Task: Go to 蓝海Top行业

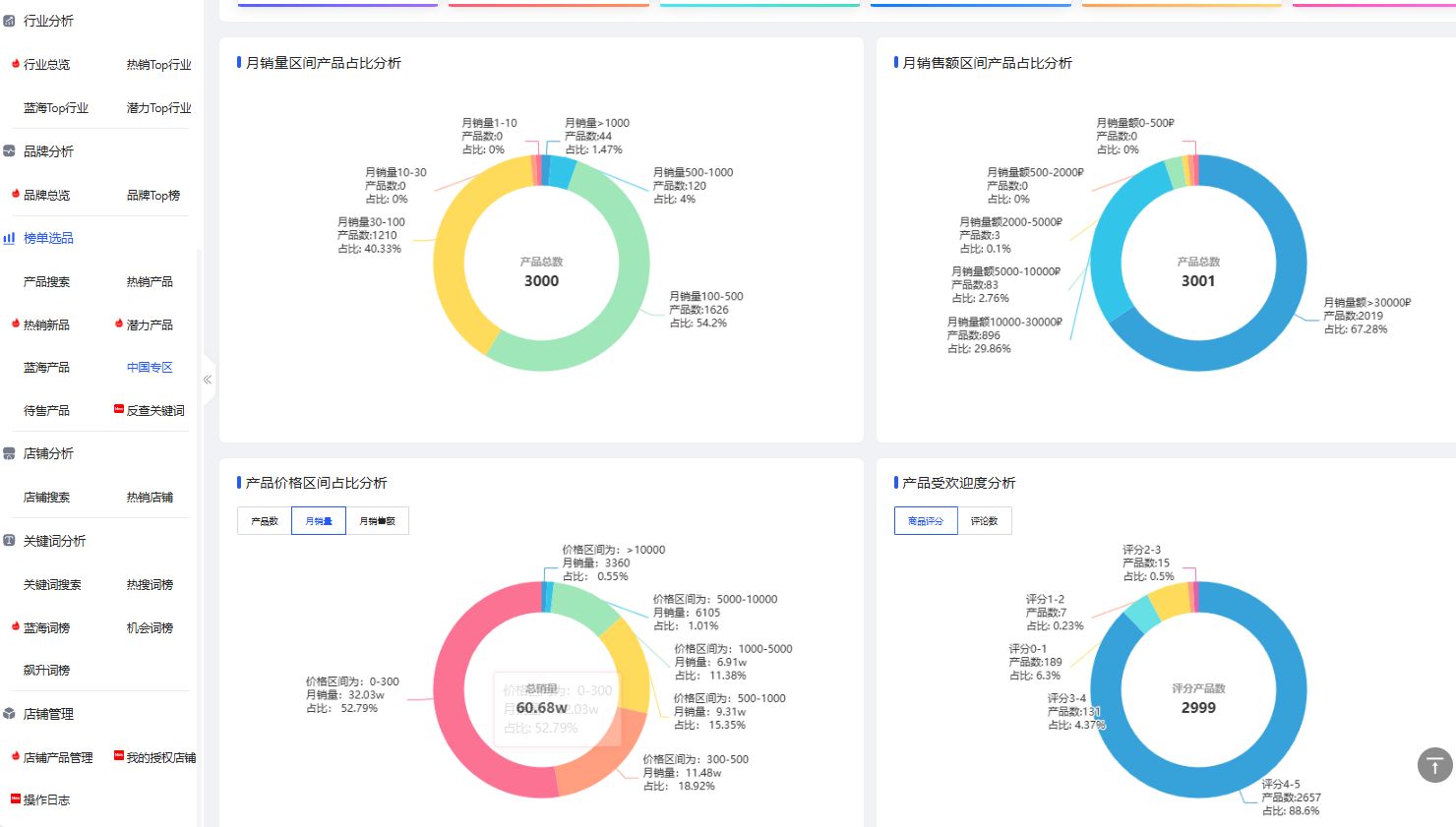Action: 56,108
